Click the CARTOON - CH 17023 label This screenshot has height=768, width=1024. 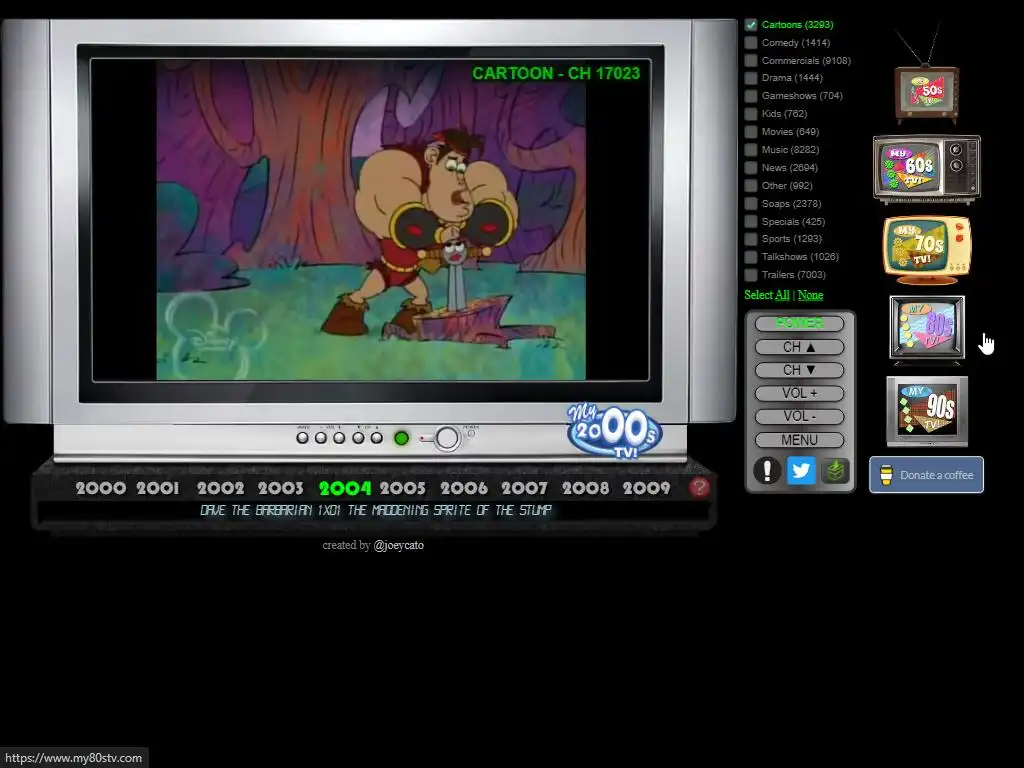pos(556,73)
